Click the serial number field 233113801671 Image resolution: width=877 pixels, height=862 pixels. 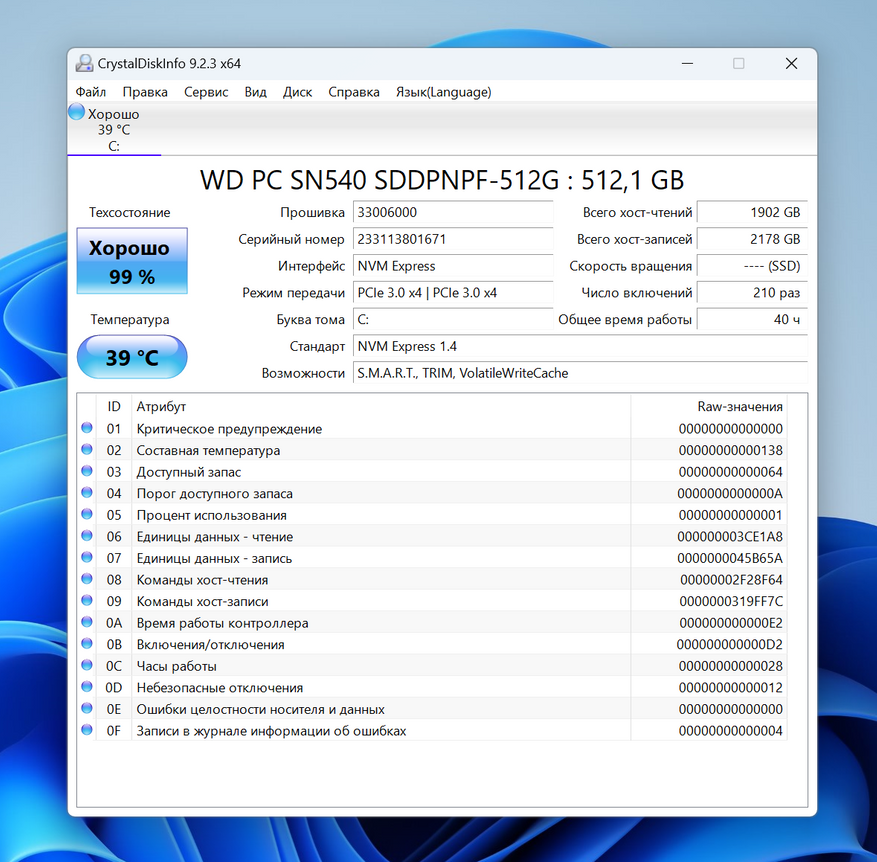coord(453,239)
